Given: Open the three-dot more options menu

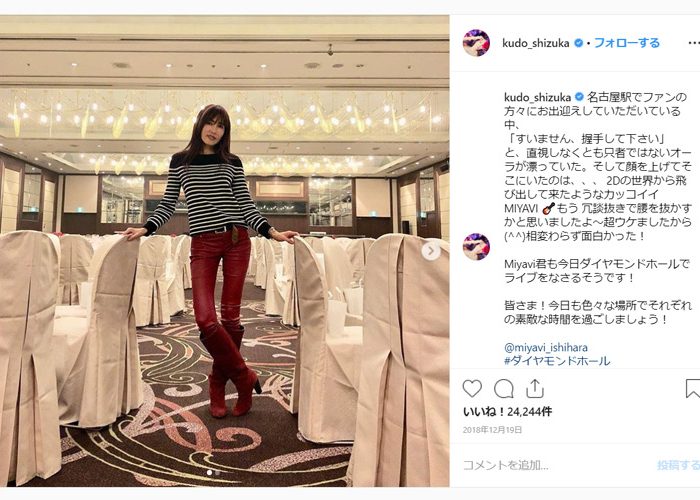Looking at the screenshot, I should click(x=694, y=43).
